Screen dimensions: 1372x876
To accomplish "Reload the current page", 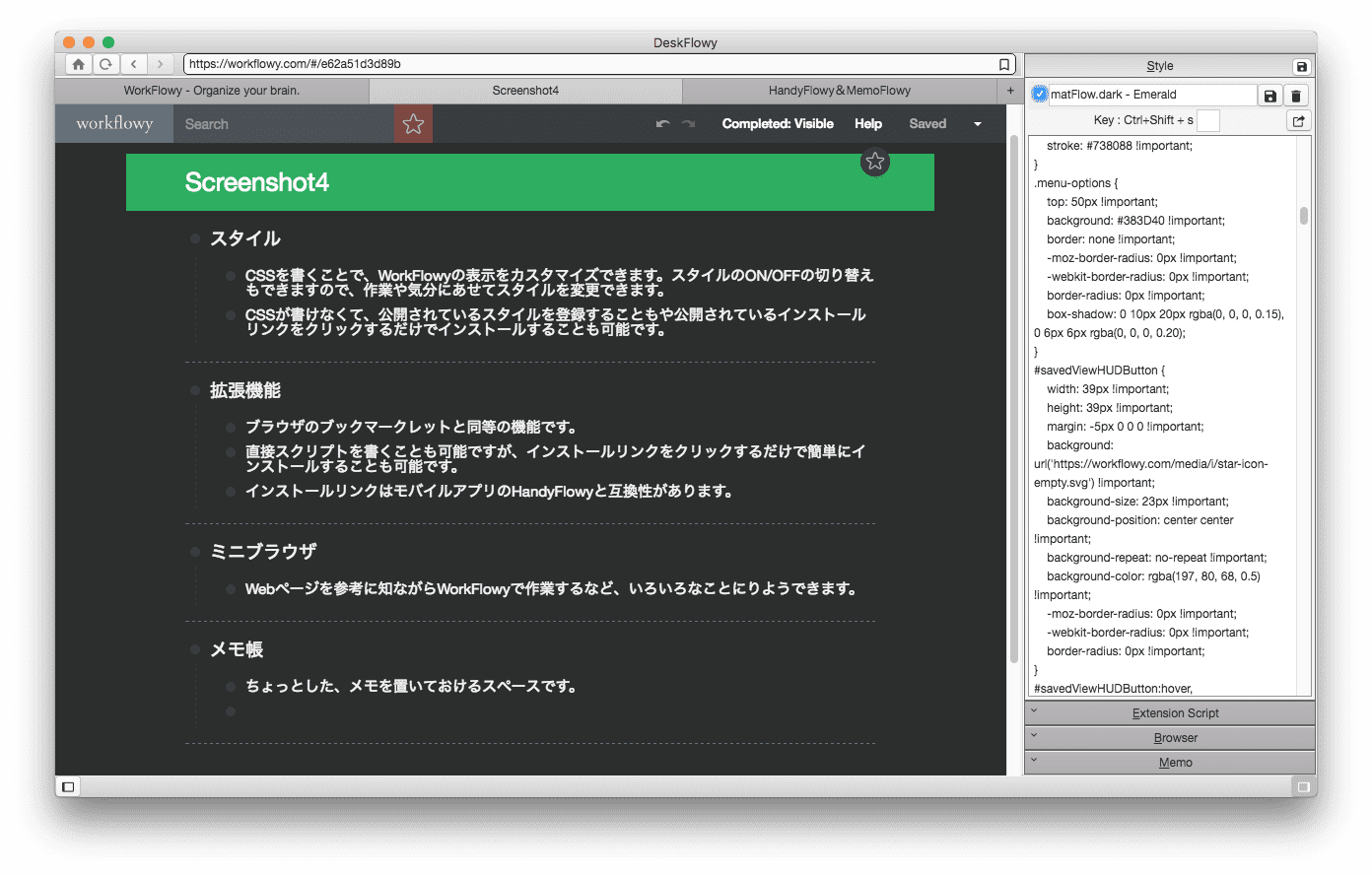I will click(105, 64).
